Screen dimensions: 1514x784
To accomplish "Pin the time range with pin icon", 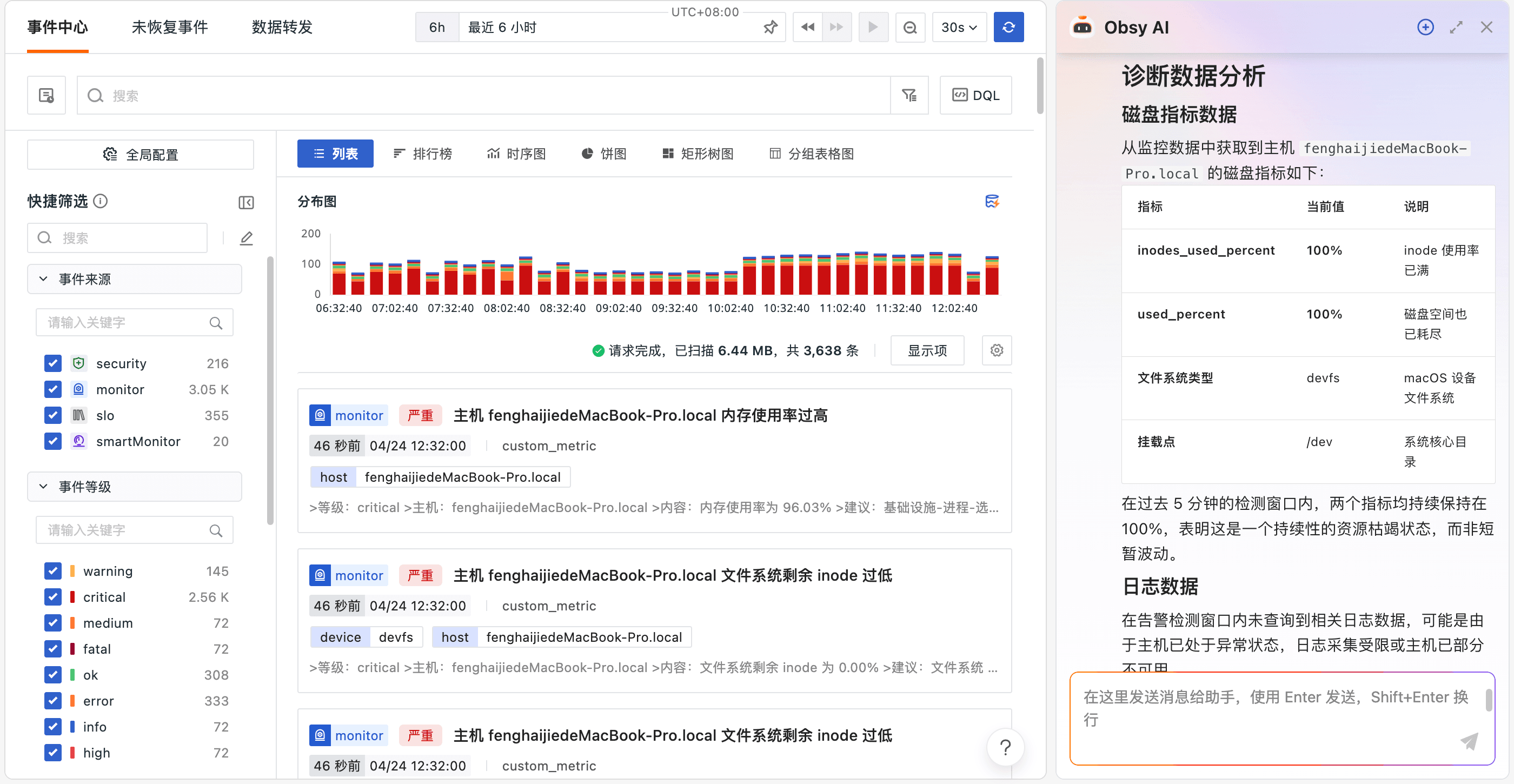I will [770, 27].
